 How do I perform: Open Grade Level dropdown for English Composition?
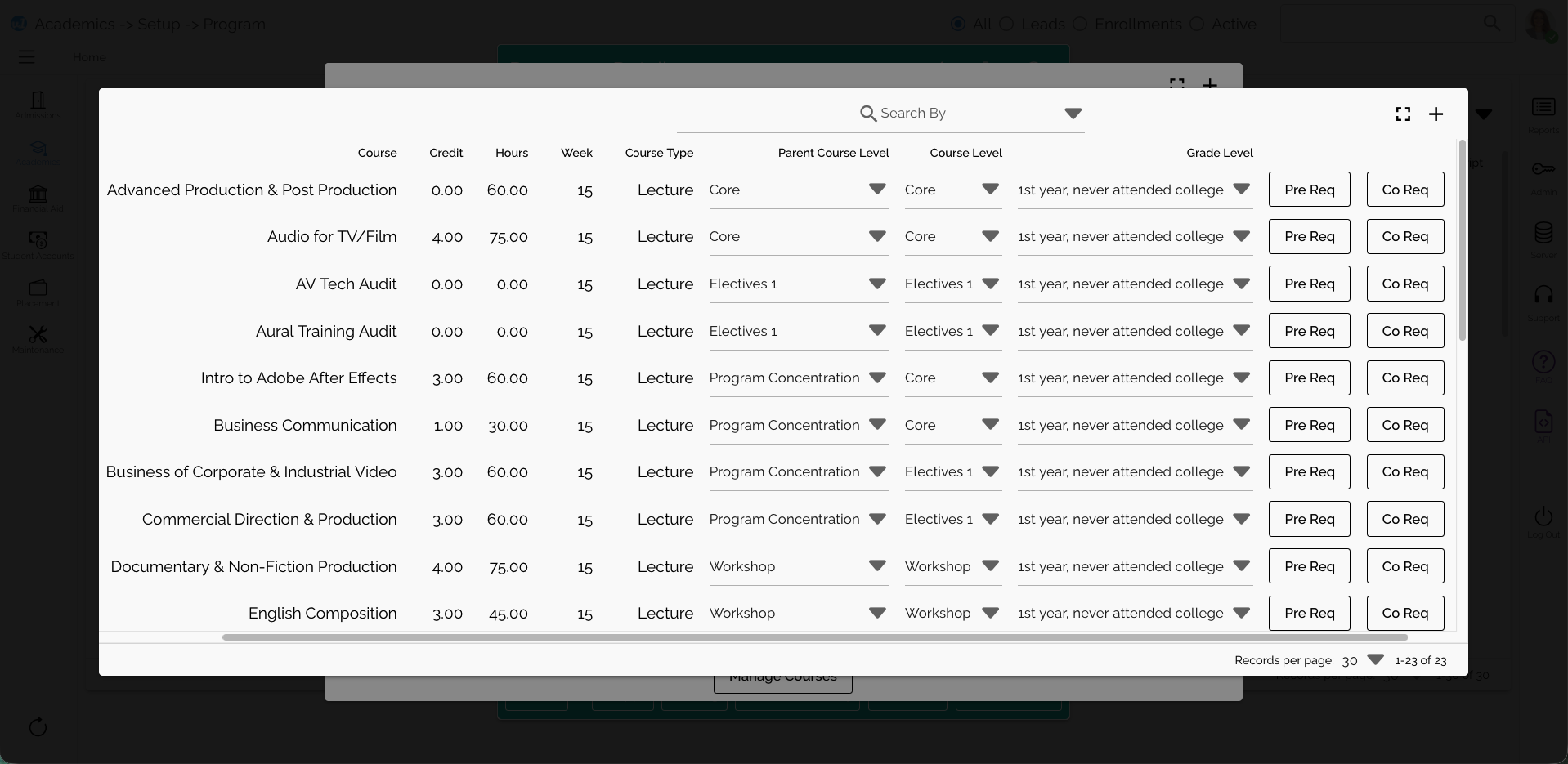(x=1241, y=614)
